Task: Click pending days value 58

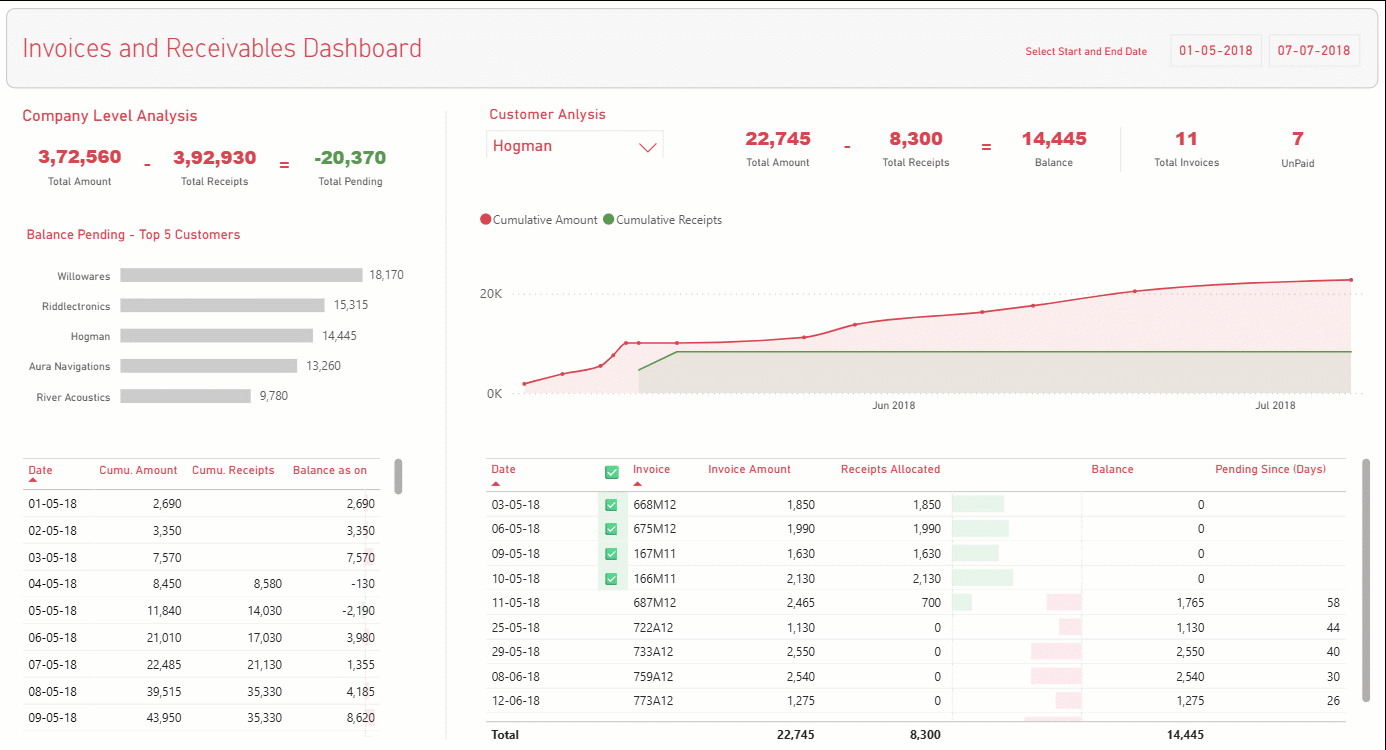Action: [1333, 603]
